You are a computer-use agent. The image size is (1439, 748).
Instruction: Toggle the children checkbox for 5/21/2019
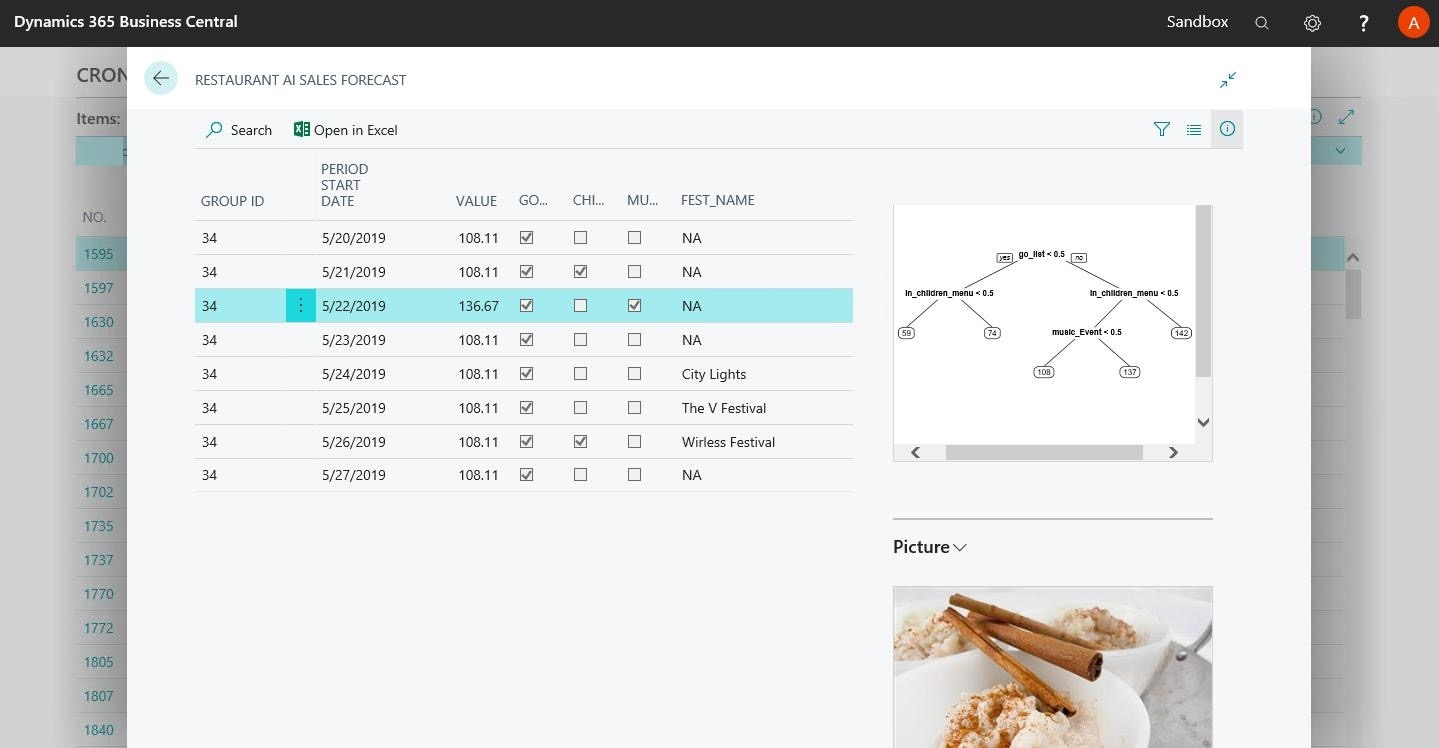(580, 272)
